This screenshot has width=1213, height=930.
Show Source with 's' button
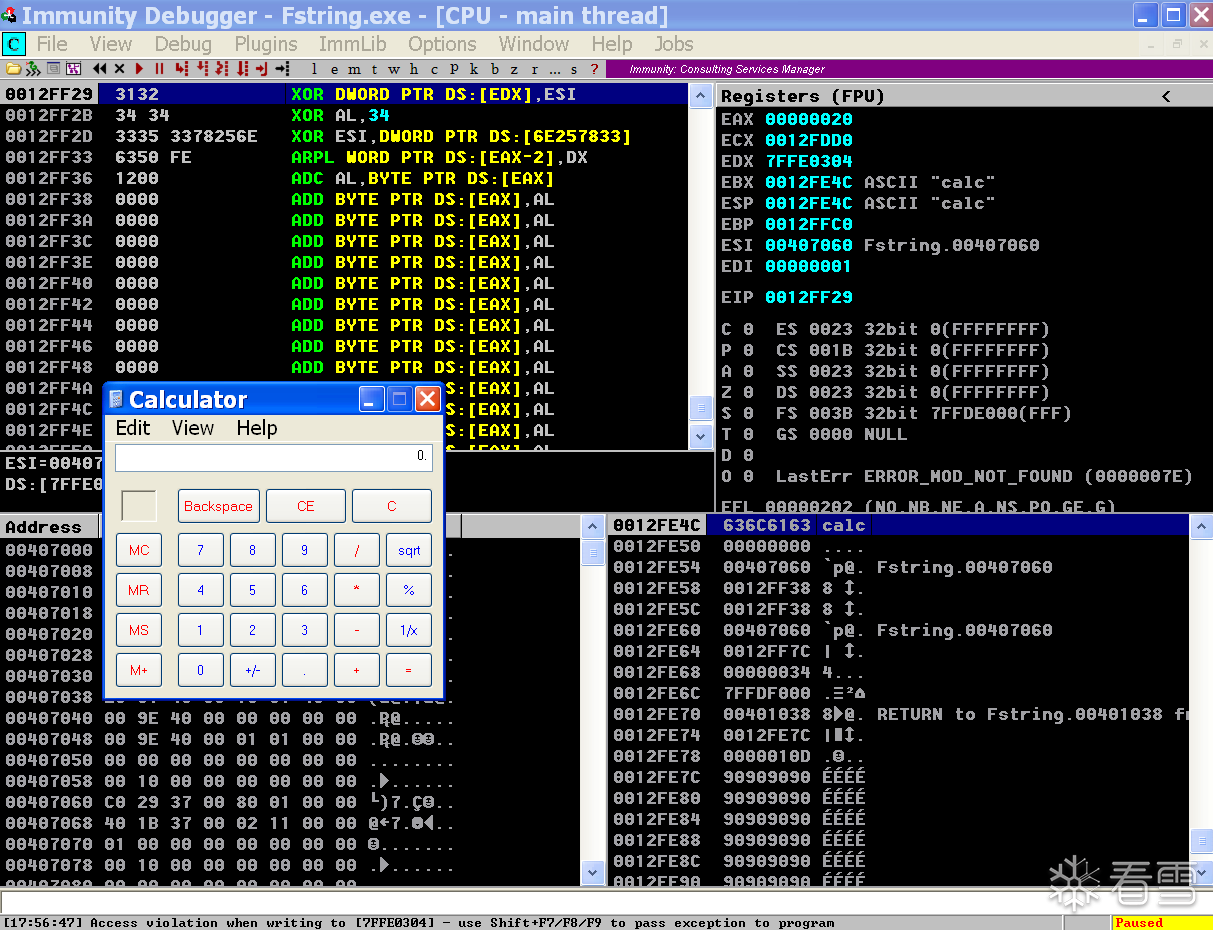click(574, 69)
